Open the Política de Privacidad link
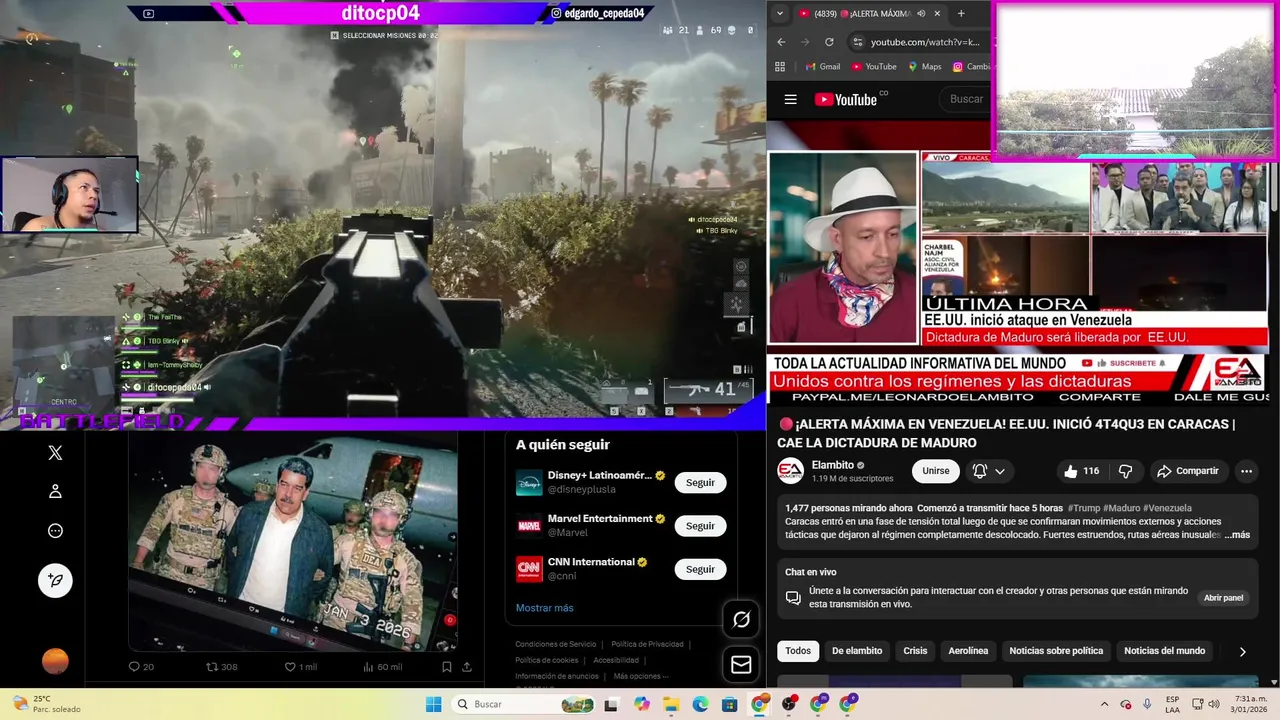1280x720 pixels. 647,644
